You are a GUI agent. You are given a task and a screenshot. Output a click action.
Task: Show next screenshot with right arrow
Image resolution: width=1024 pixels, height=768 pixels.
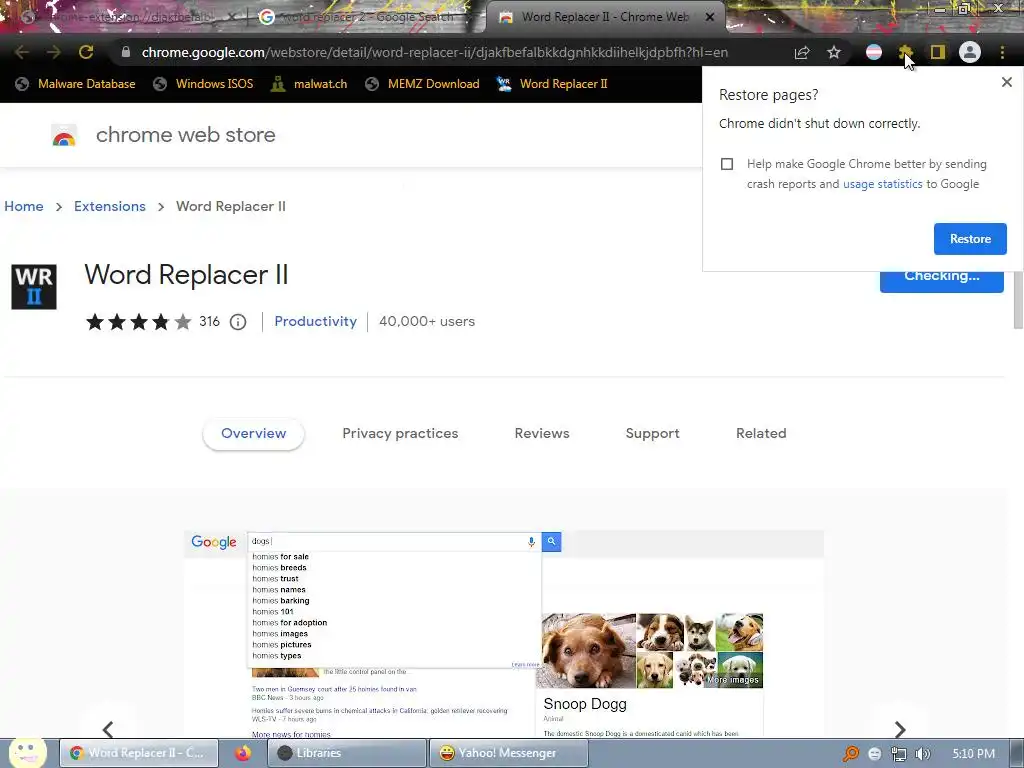(900, 729)
